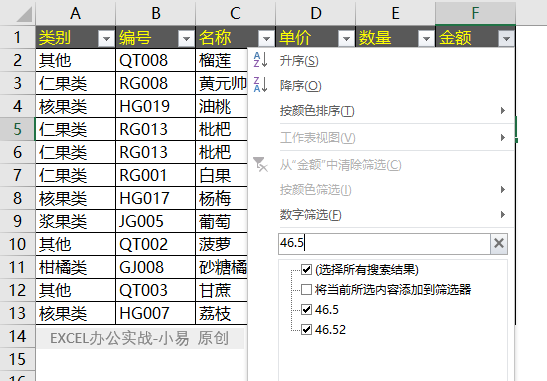This screenshot has height=381, width=547.
Task: Click cell containing GJ008
Action: coord(156,268)
